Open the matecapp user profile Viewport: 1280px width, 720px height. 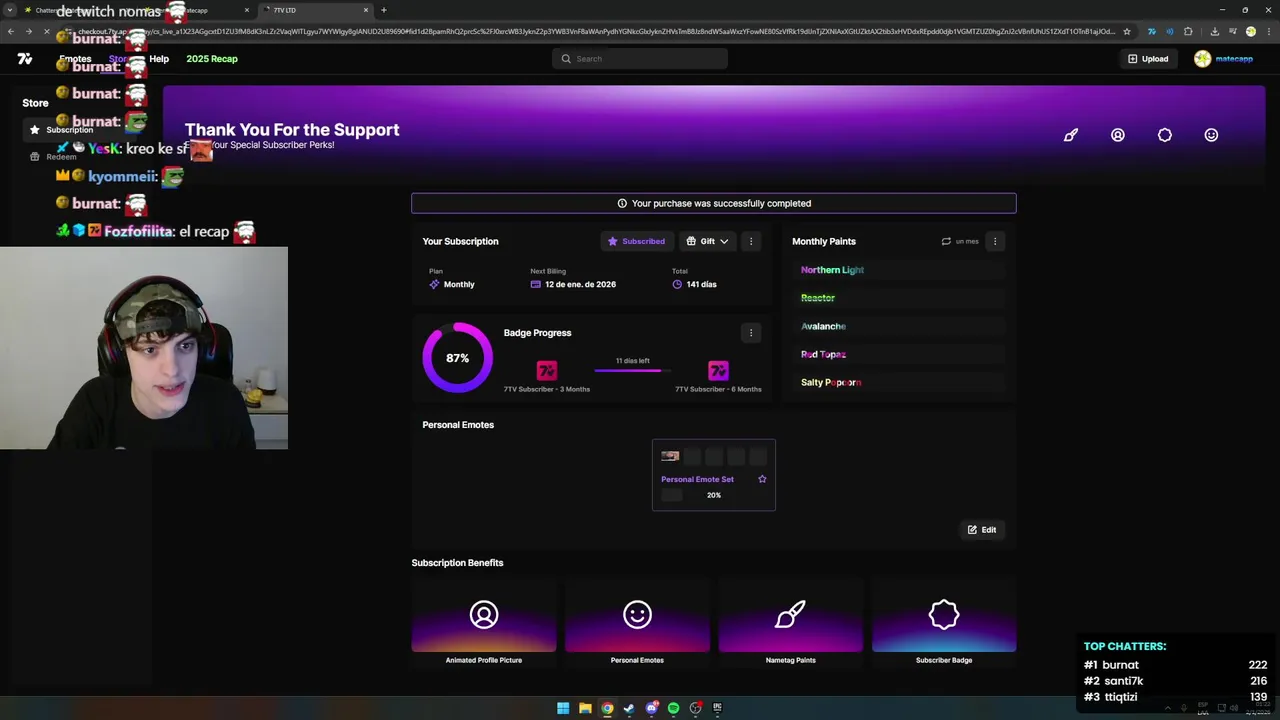coord(1223,59)
